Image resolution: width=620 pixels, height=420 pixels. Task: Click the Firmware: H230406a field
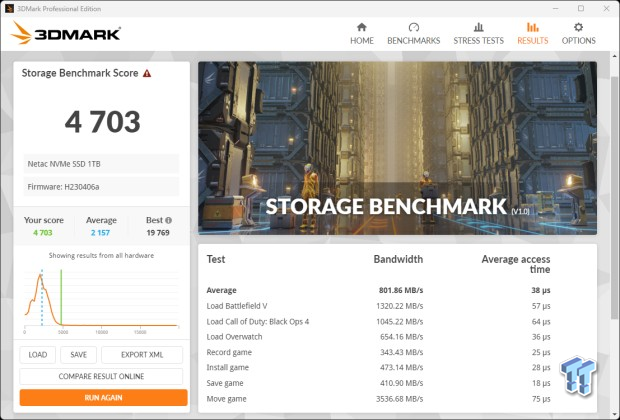click(x=101, y=187)
